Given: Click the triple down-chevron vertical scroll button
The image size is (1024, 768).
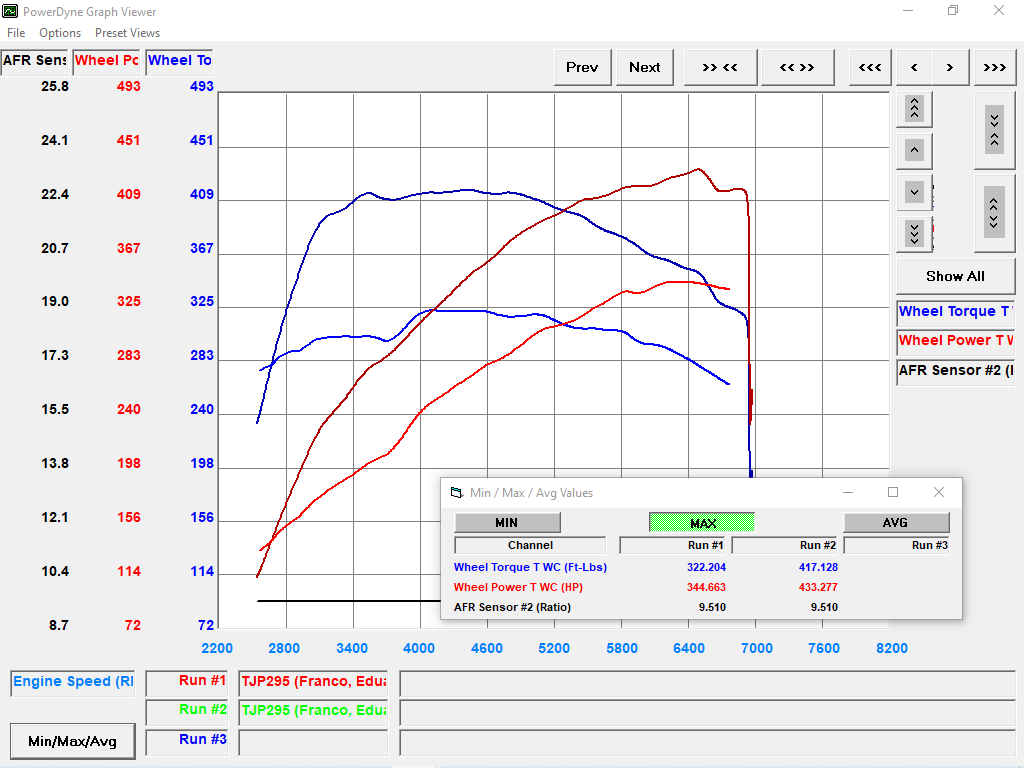Looking at the screenshot, I should pos(914,233).
